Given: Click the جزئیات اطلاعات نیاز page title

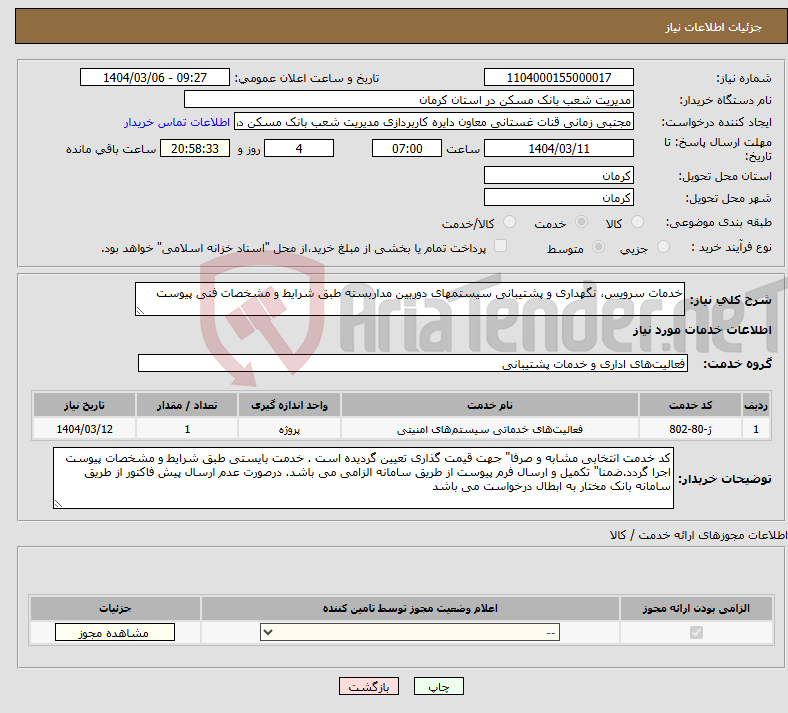Looking at the screenshot, I should 714,27.
